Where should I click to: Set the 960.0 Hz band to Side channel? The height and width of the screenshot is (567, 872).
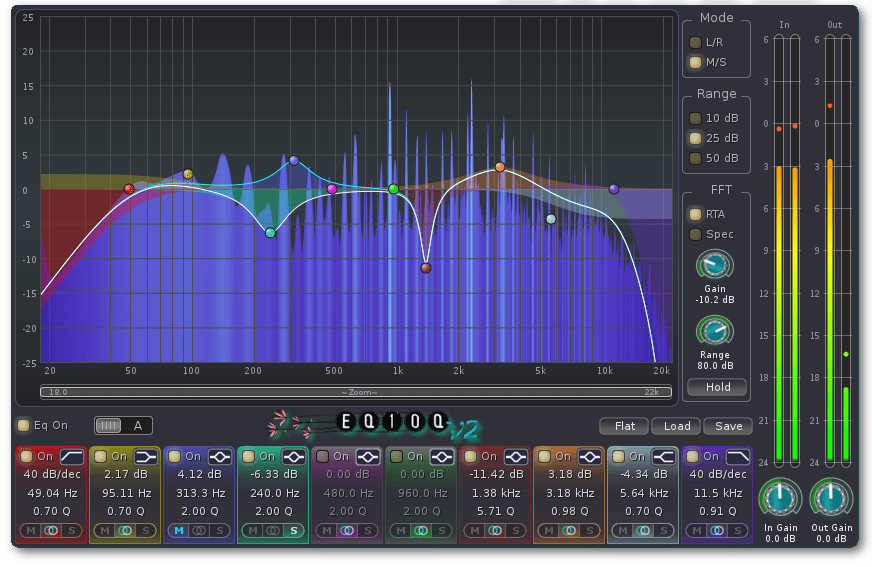pyautogui.click(x=442, y=531)
